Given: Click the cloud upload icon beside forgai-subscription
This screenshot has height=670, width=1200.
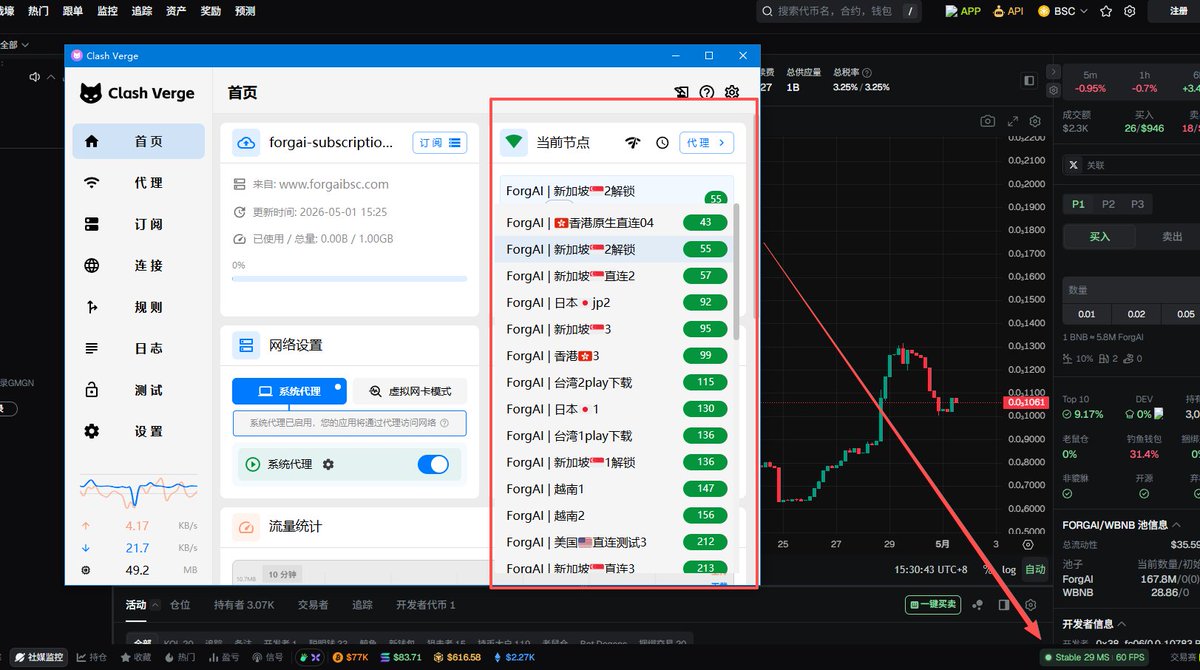Looking at the screenshot, I should 246,143.
